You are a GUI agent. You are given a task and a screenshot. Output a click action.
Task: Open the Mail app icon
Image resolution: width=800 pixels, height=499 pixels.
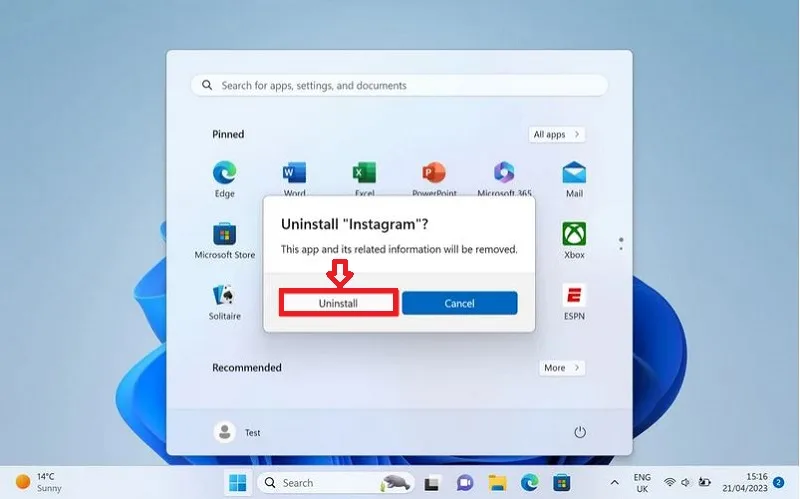[574, 179]
